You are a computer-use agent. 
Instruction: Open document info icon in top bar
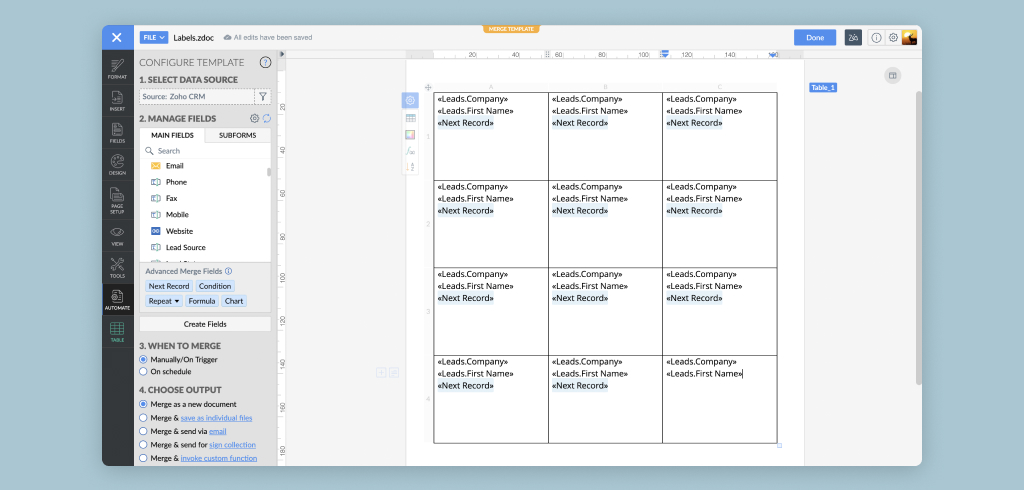point(876,38)
